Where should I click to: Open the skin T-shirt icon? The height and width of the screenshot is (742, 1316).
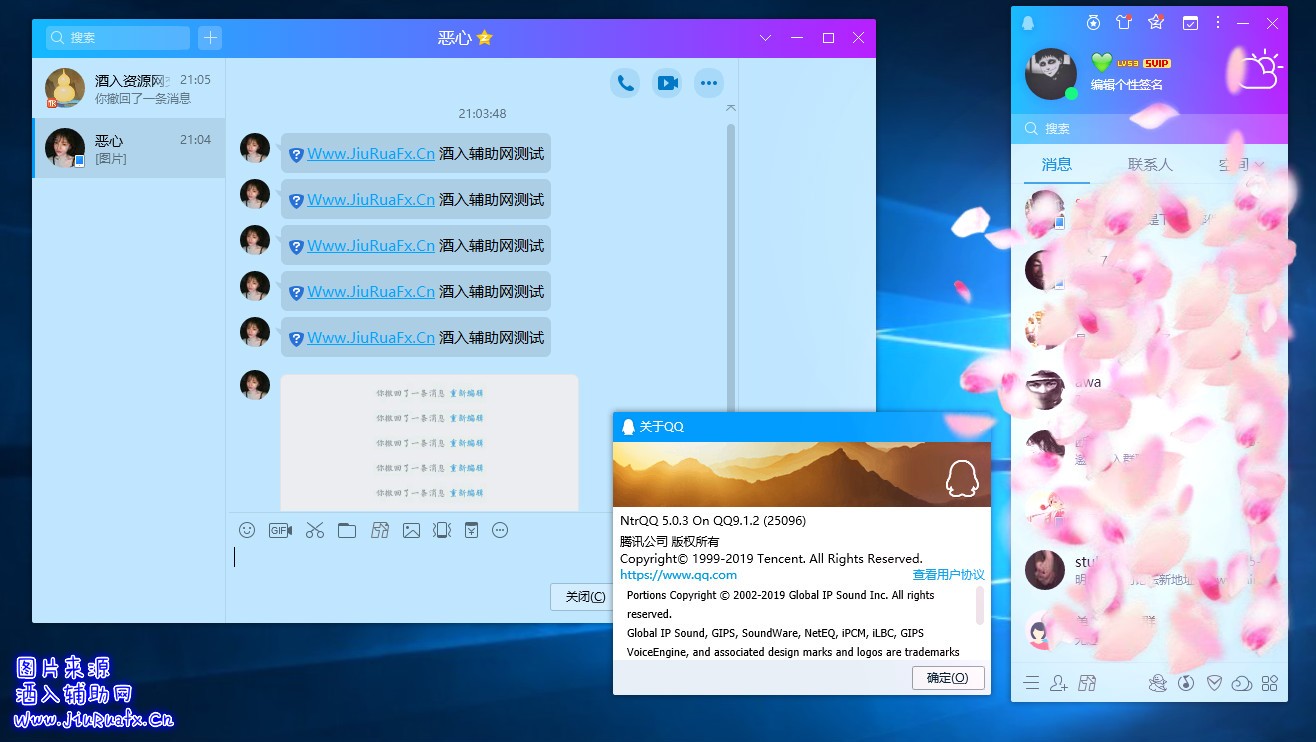click(x=1124, y=22)
